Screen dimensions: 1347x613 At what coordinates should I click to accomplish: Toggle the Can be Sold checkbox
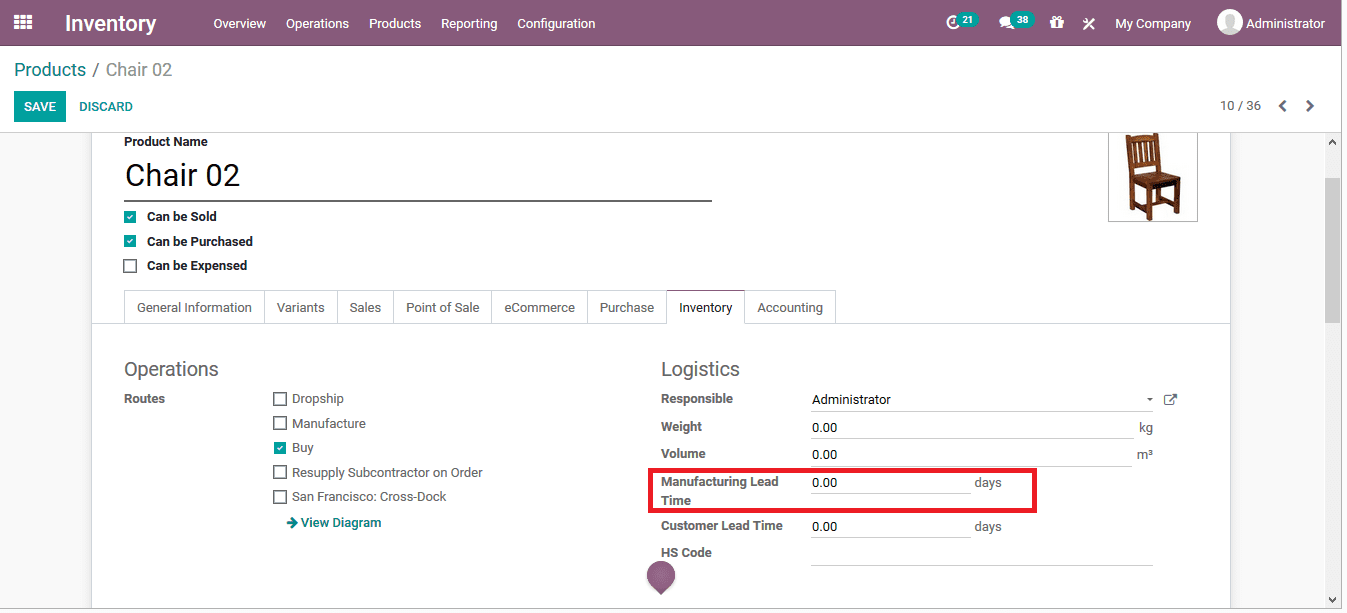[130, 217]
